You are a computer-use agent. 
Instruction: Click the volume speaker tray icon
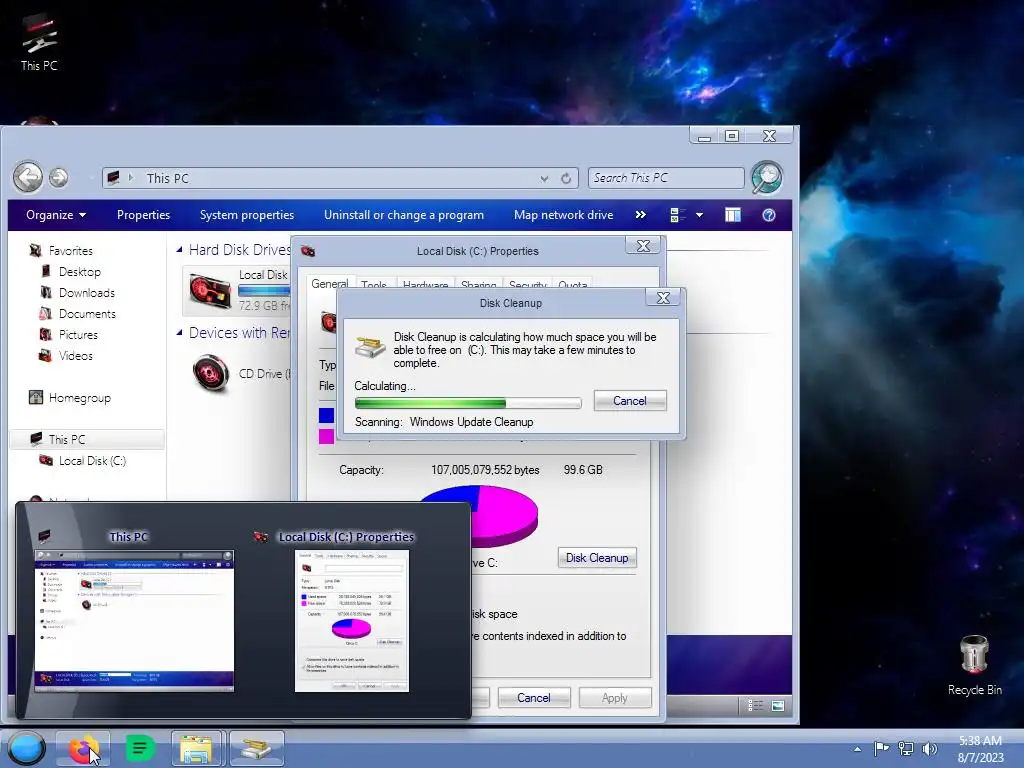[x=929, y=748]
